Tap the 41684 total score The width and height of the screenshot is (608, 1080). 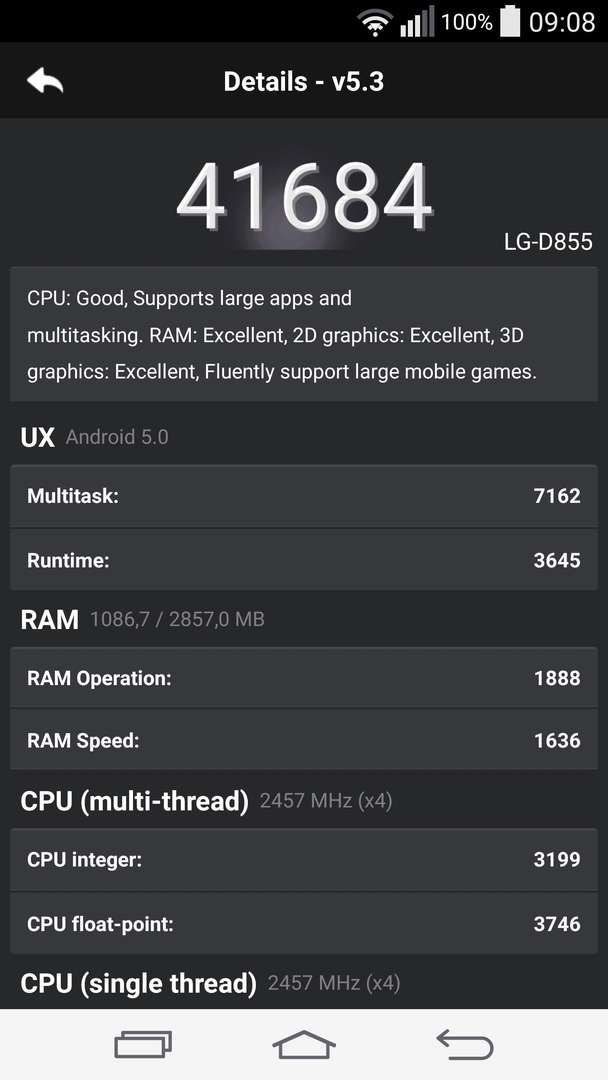click(304, 197)
